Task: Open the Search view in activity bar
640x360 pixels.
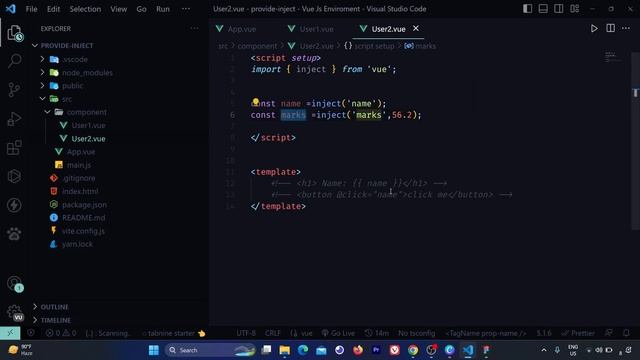Action: click(x=14, y=61)
